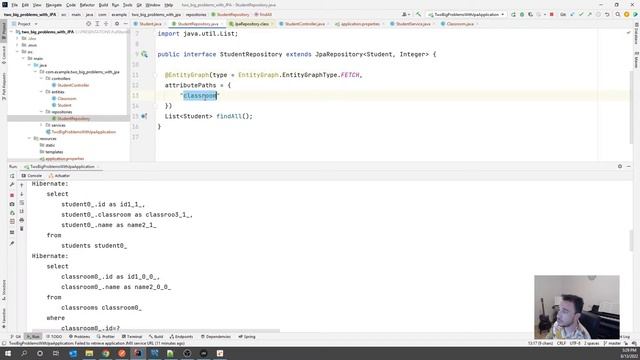The height and width of the screenshot is (360, 640).
Task: Click the debug bug icon in top toolbar
Action: click(x=522, y=14)
